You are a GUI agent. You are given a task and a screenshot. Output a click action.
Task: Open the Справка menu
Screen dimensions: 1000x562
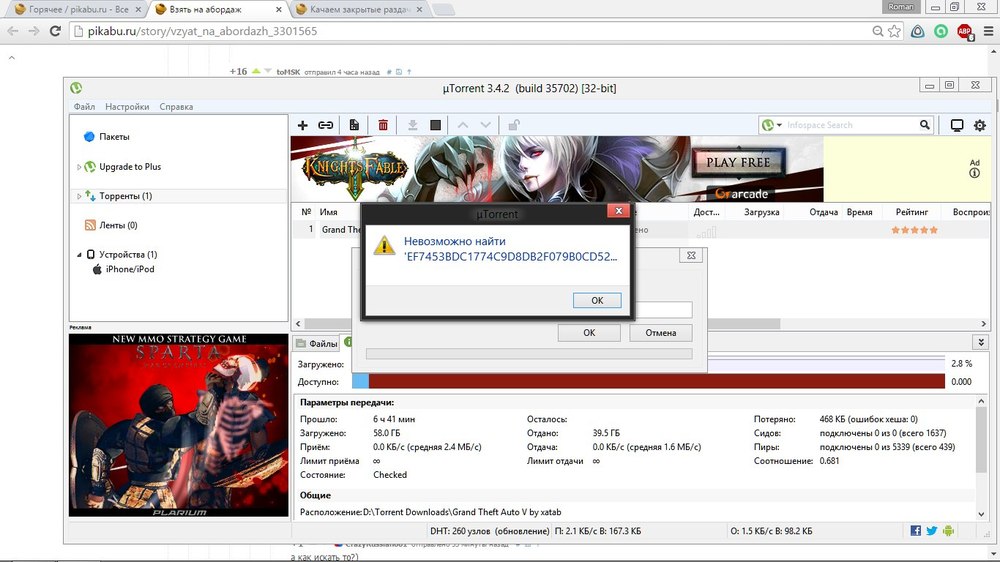point(176,107)
